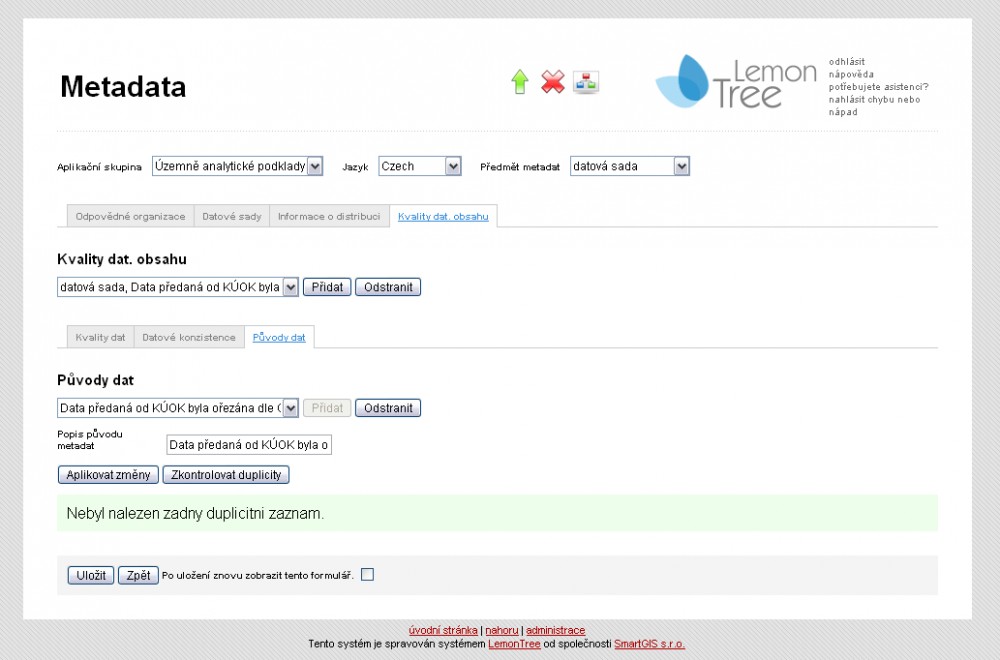Click the green up arrow icon
Viewport: 1000px width, 660px height.
(x=520, y=82)
